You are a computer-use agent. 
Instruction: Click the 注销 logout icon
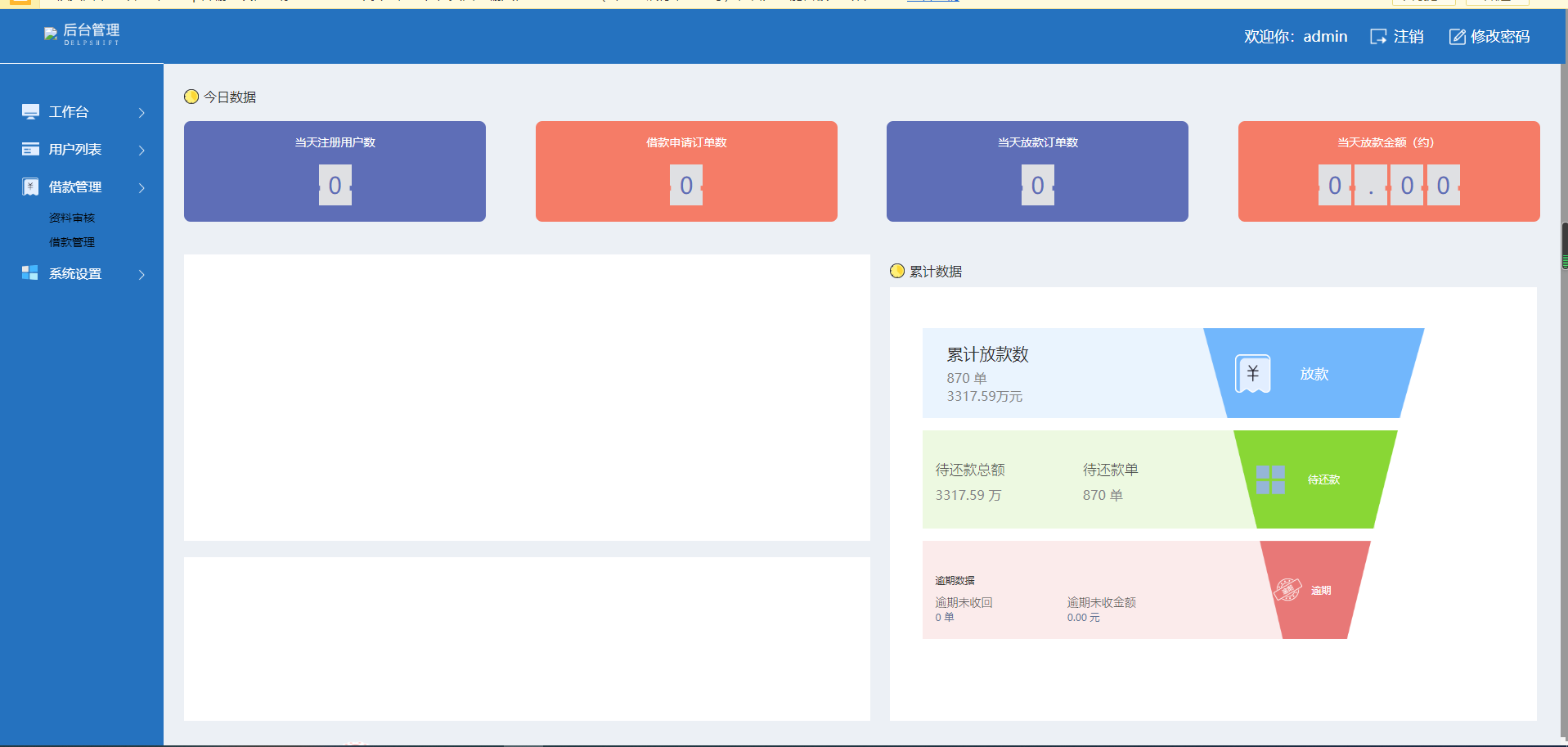(1378, 37)
